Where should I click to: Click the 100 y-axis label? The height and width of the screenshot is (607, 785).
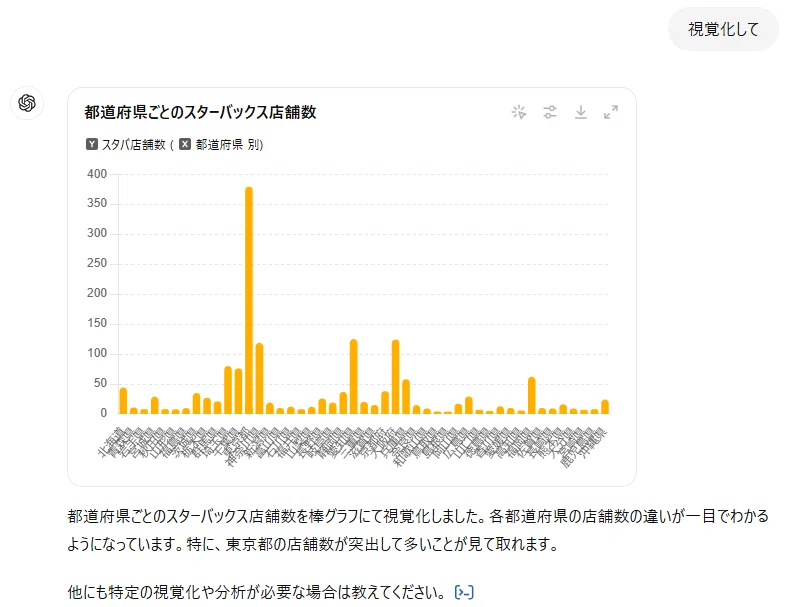coord(97,354)
